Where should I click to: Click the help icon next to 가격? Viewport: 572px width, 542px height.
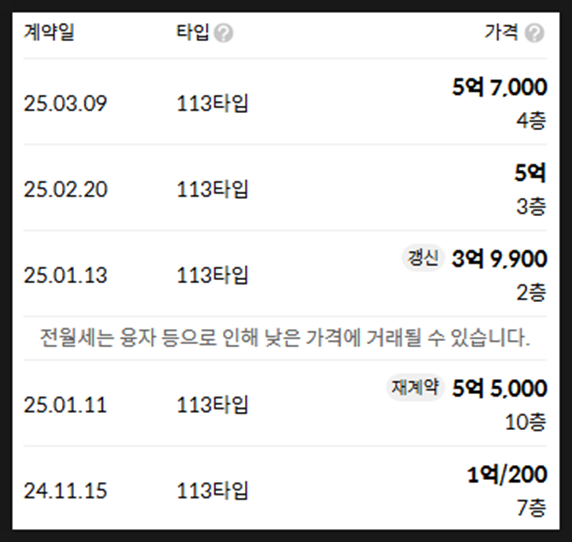pos(534,33)
